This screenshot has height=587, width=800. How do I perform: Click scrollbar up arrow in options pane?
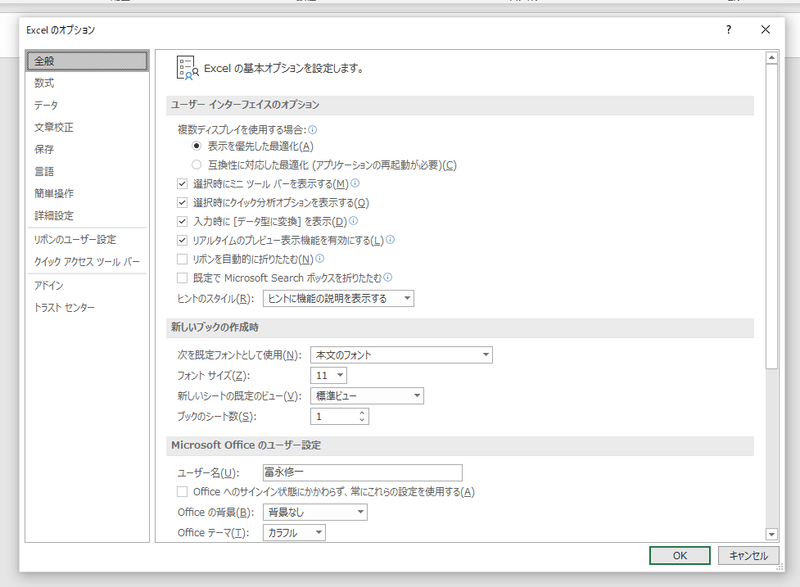[x=771, y=58]
